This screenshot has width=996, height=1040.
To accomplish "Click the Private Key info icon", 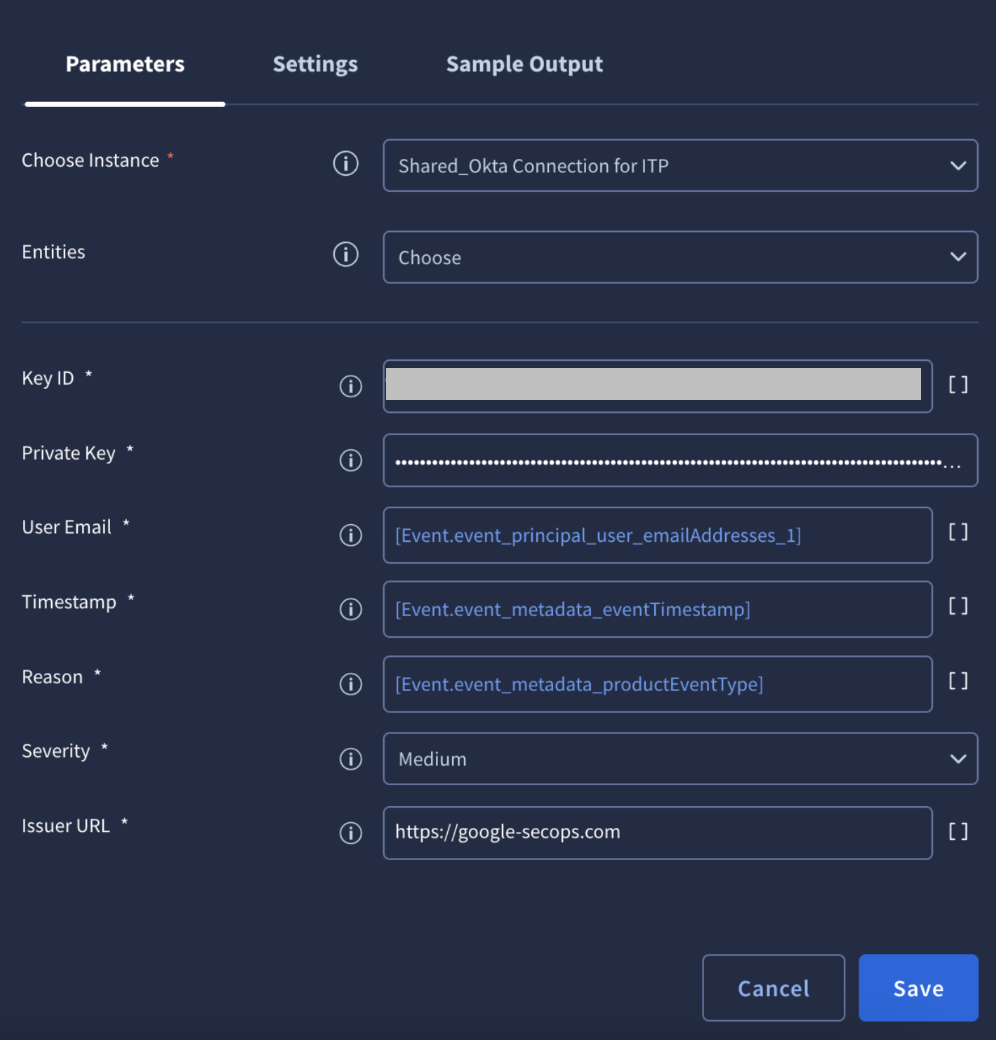I will pos(350,460).
